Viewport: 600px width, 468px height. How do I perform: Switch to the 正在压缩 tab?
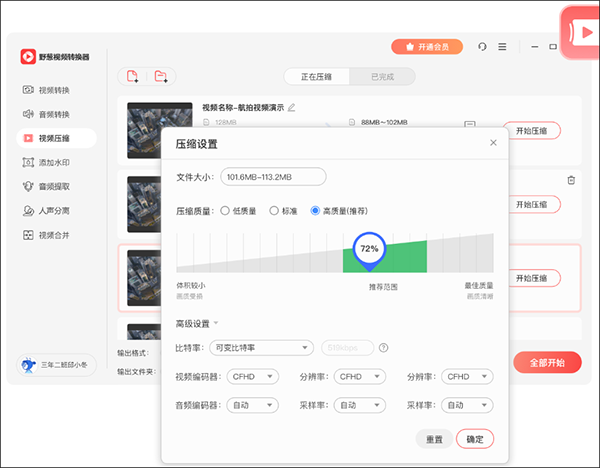[x=316, y=77]
